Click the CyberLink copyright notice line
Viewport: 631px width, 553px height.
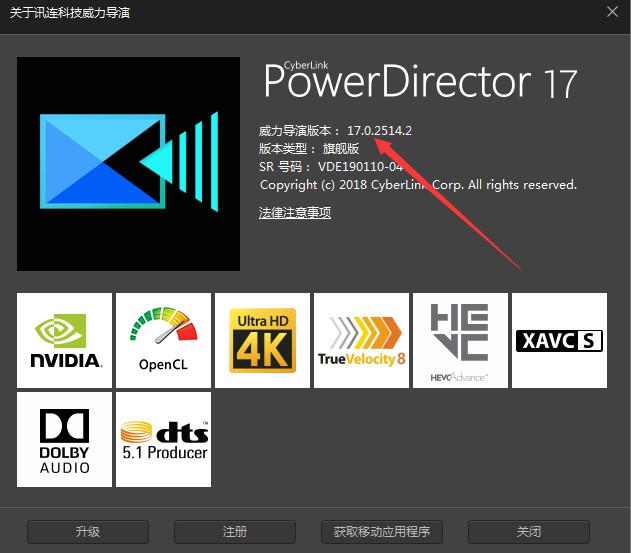coord(417,185)
